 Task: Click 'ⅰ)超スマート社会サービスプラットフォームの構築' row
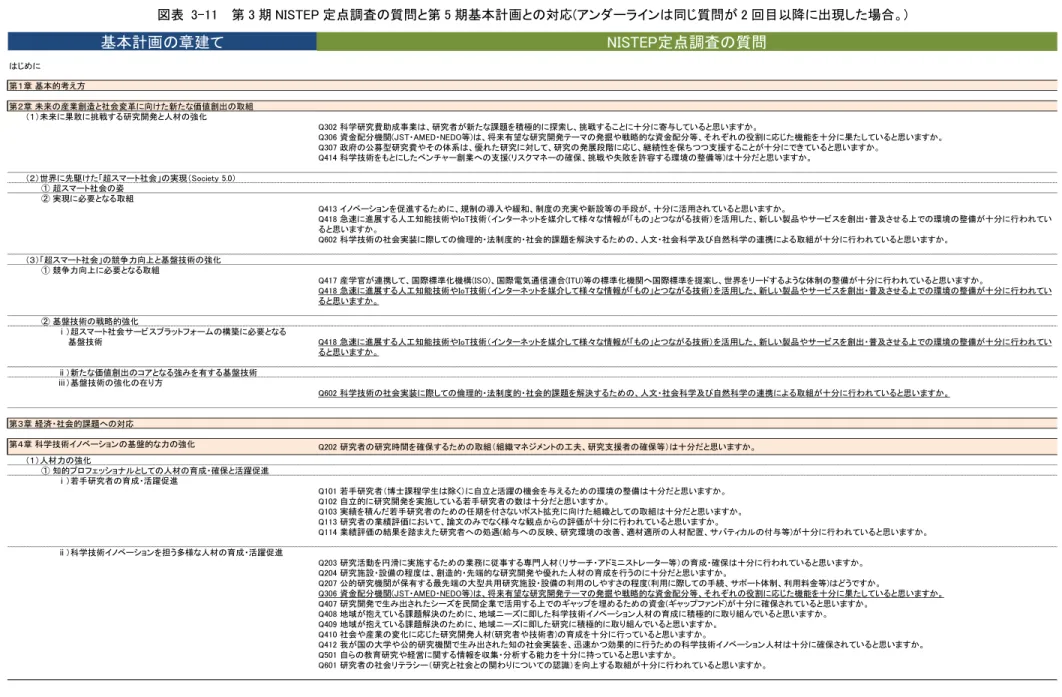[x=173, y=337]
